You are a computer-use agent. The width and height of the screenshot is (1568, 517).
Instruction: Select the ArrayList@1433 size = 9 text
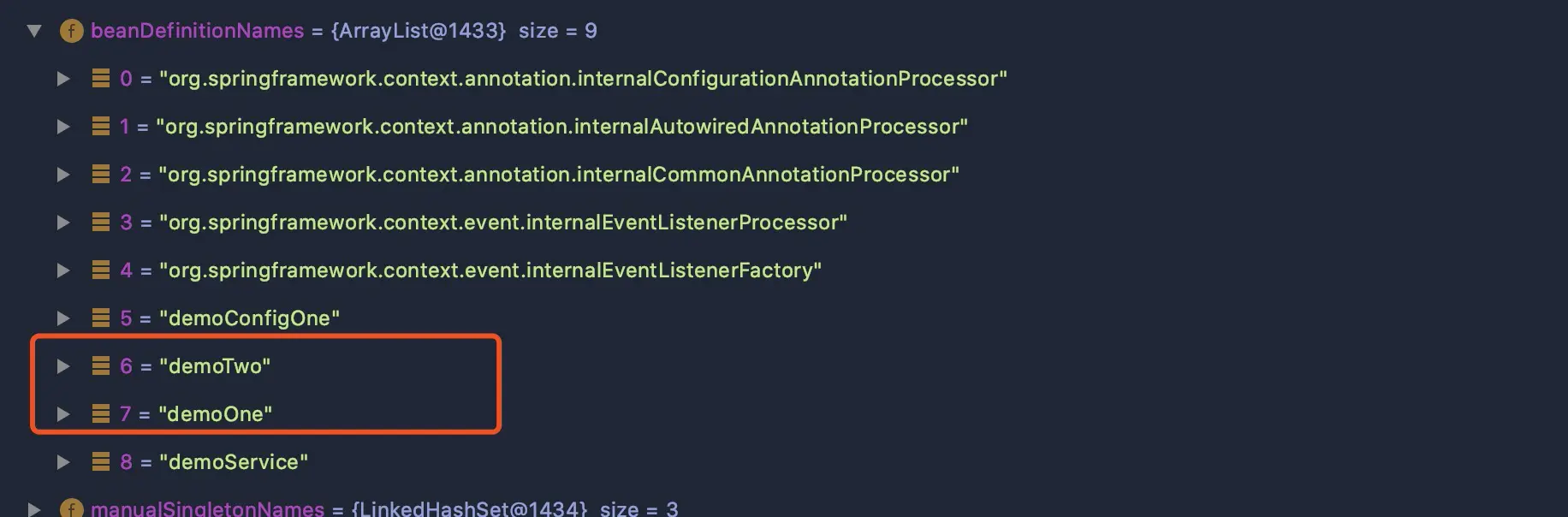[464, 31]
